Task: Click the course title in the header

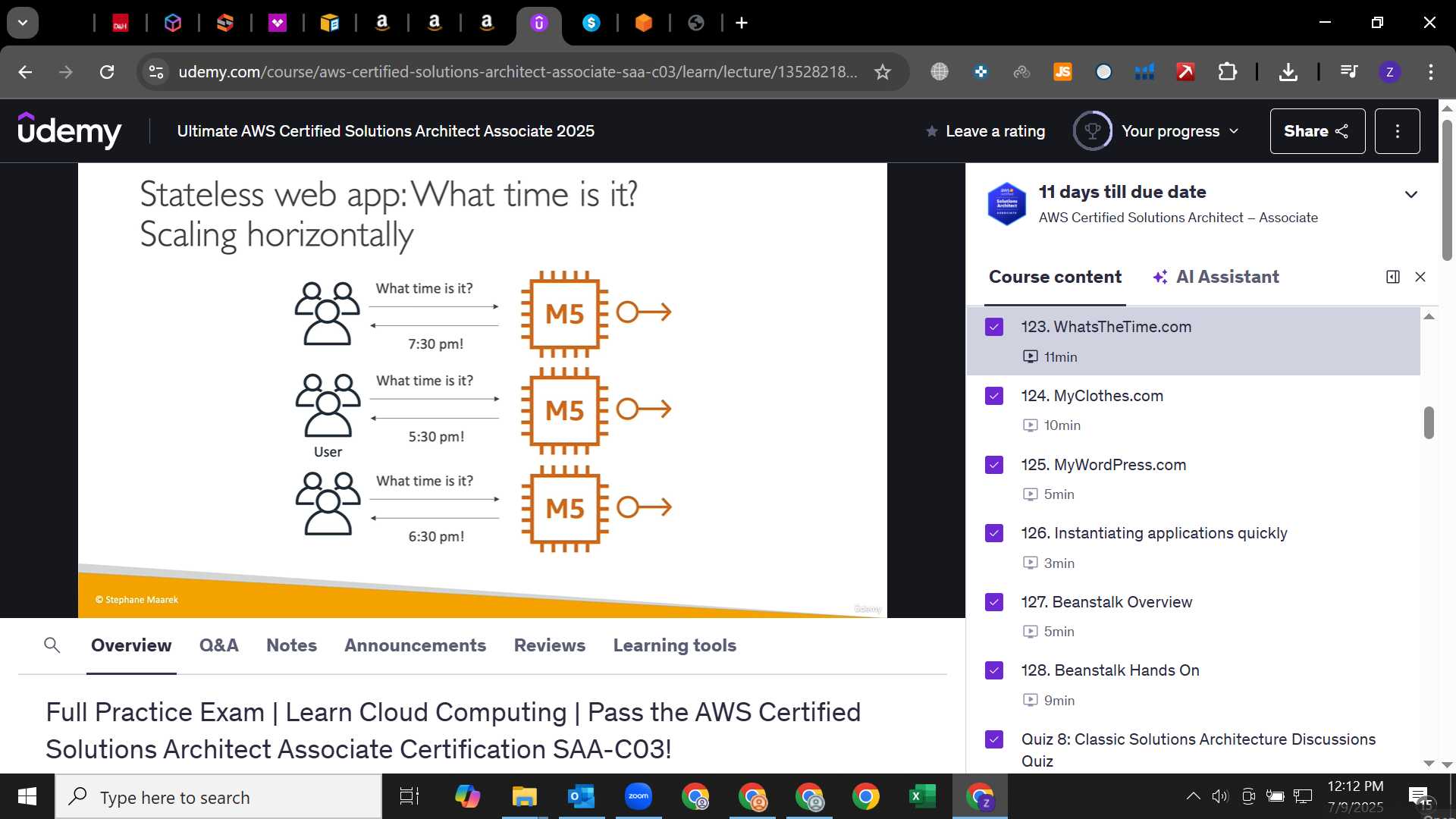Action: (385, 131)
